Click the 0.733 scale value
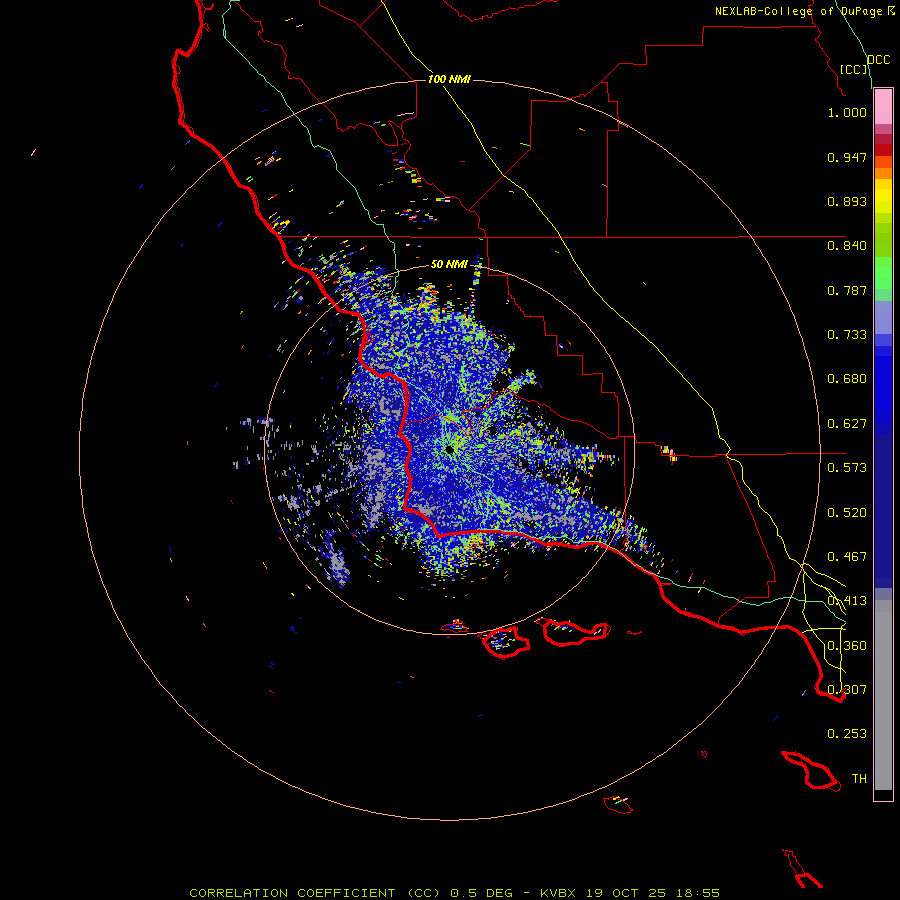Screen dimensions: 900x900 pos(847,335)
